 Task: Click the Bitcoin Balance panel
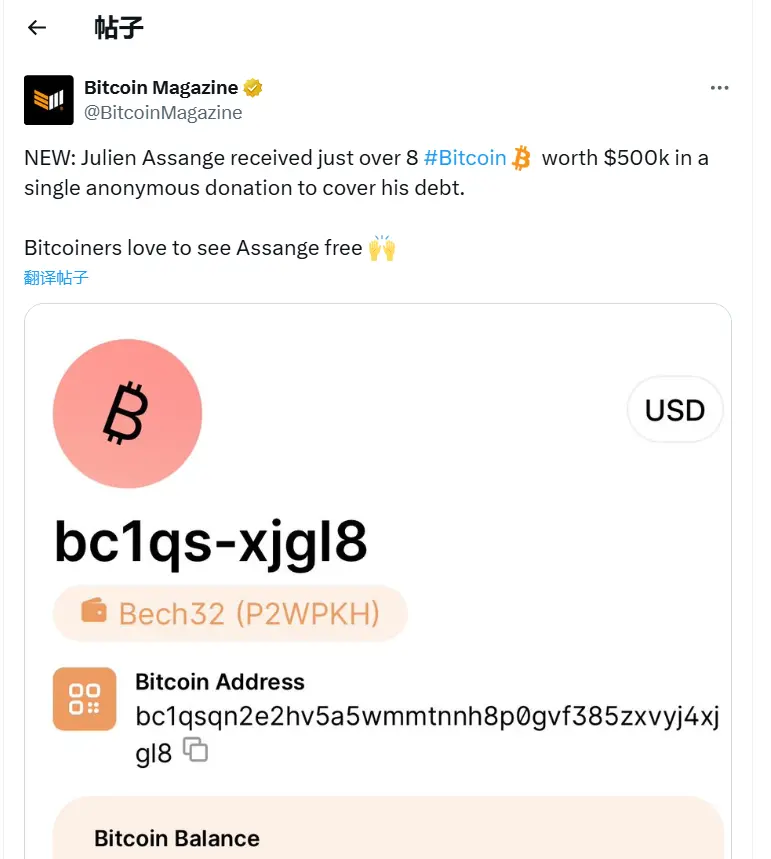[x=388, y=828]
